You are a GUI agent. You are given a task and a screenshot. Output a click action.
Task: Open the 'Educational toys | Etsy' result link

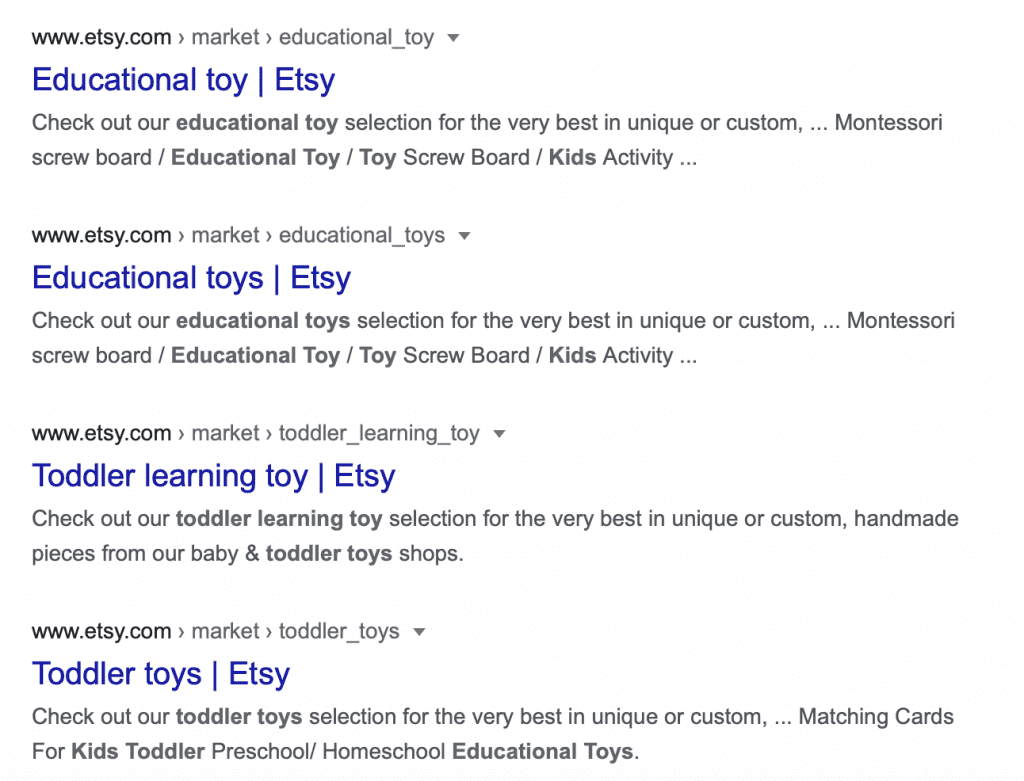coord(191,278)
